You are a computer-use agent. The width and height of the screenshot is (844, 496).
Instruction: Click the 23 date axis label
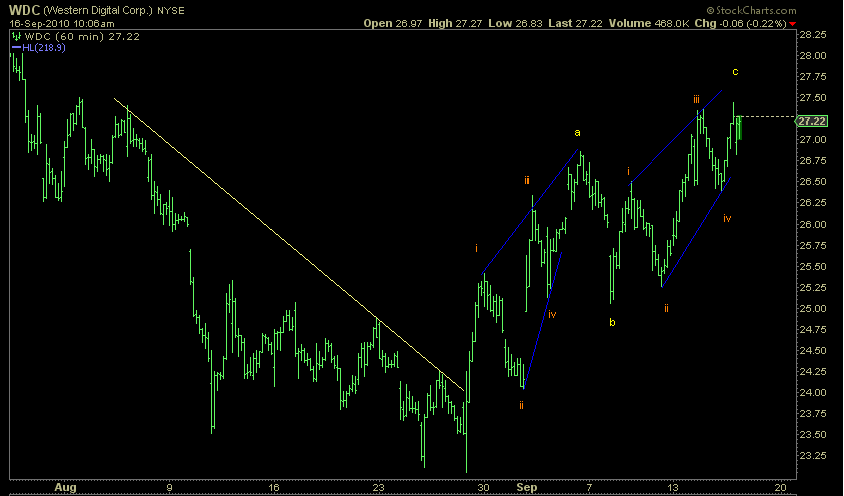(x=379, y=487)
